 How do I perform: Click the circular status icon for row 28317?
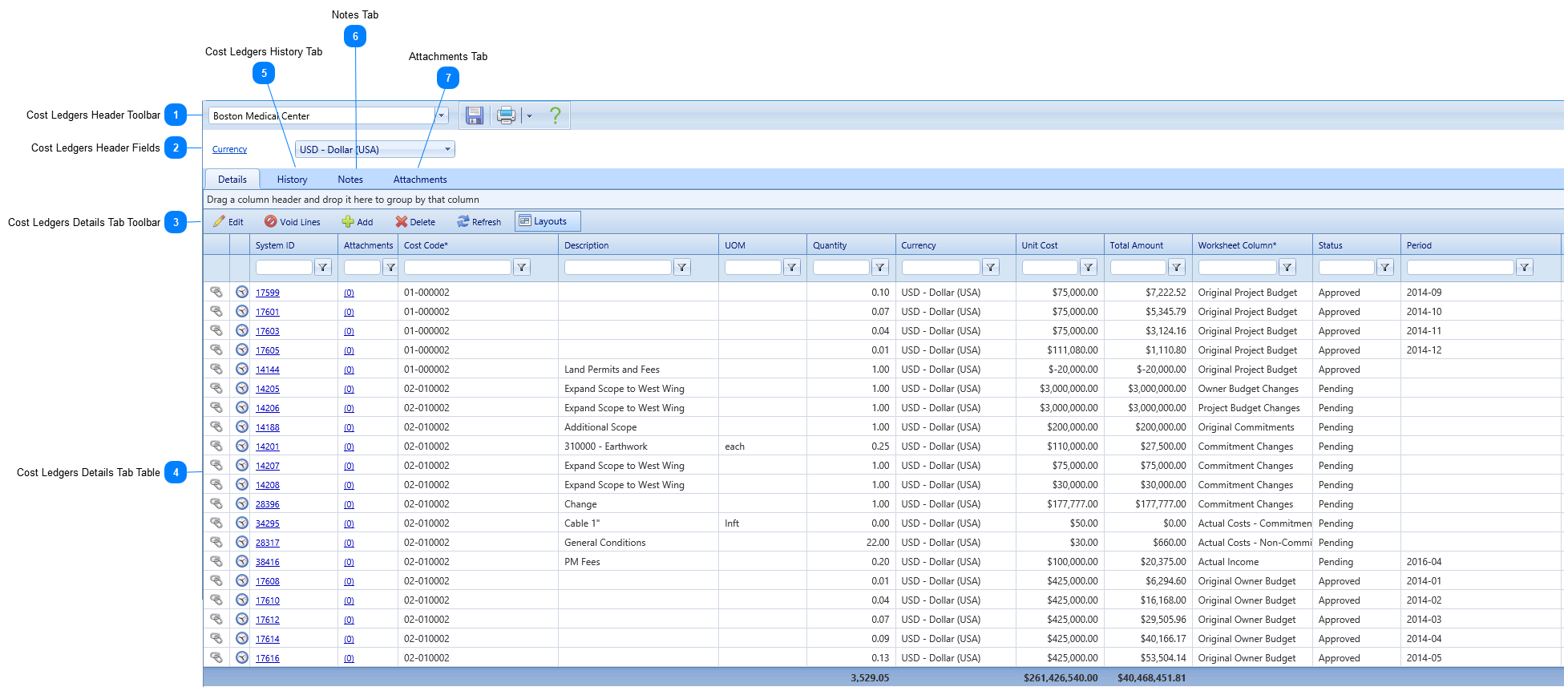pyautogui.click(x=241, y=542)
